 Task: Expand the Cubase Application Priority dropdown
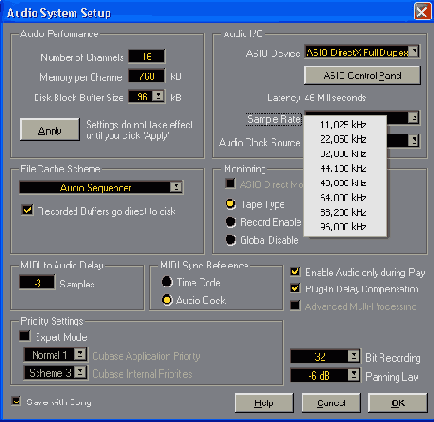(x=80, y=354)
